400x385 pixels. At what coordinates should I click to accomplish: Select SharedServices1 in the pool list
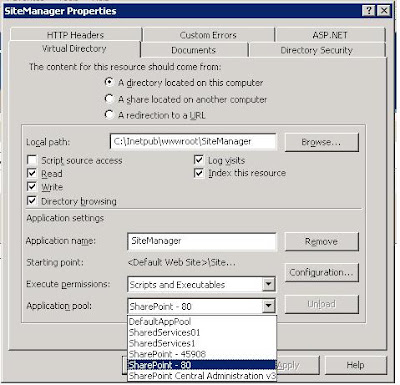[x=202, y=343]
